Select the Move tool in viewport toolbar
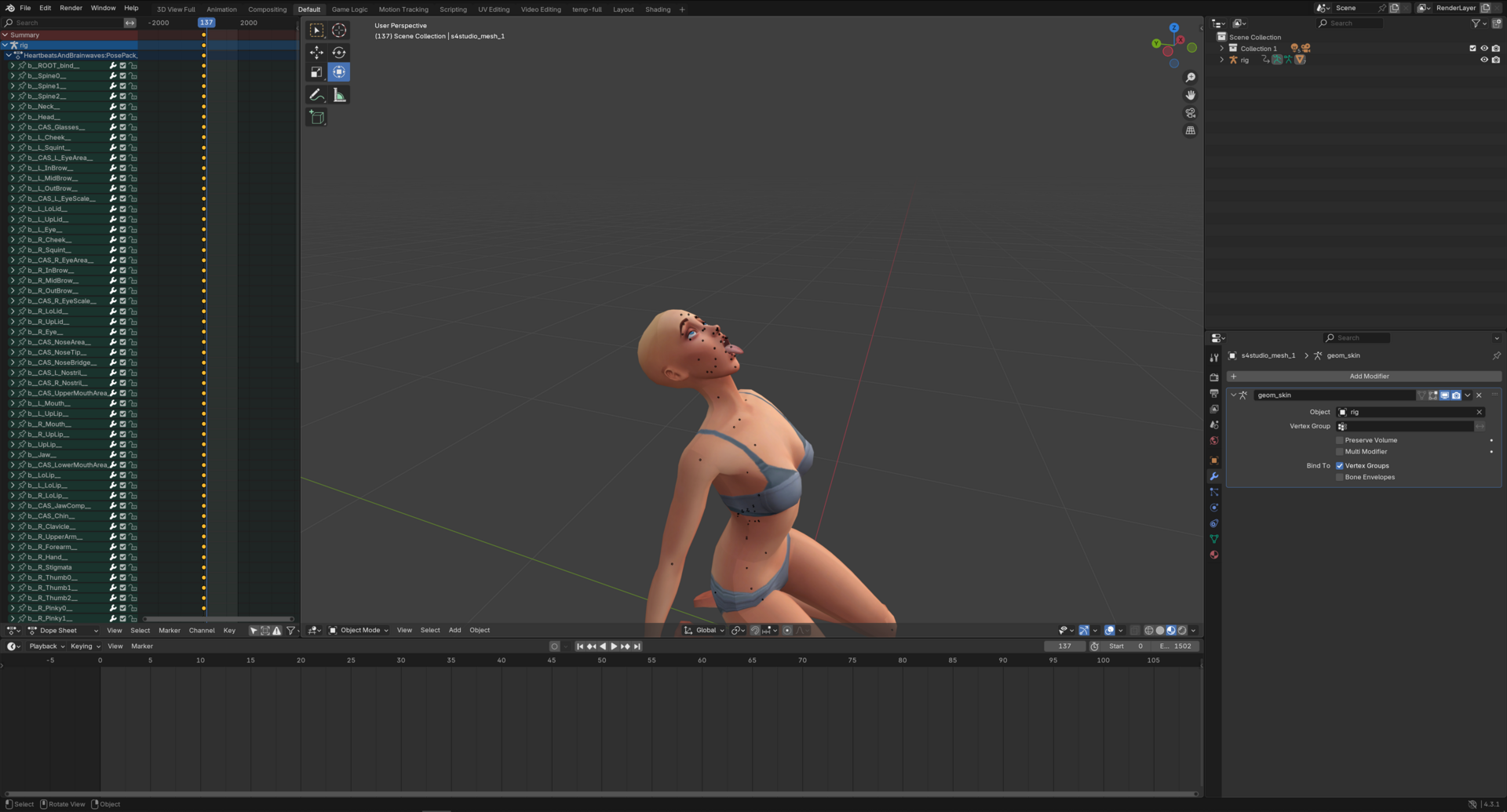Viewport: 1507px width, 812px height. coord(316,53)
